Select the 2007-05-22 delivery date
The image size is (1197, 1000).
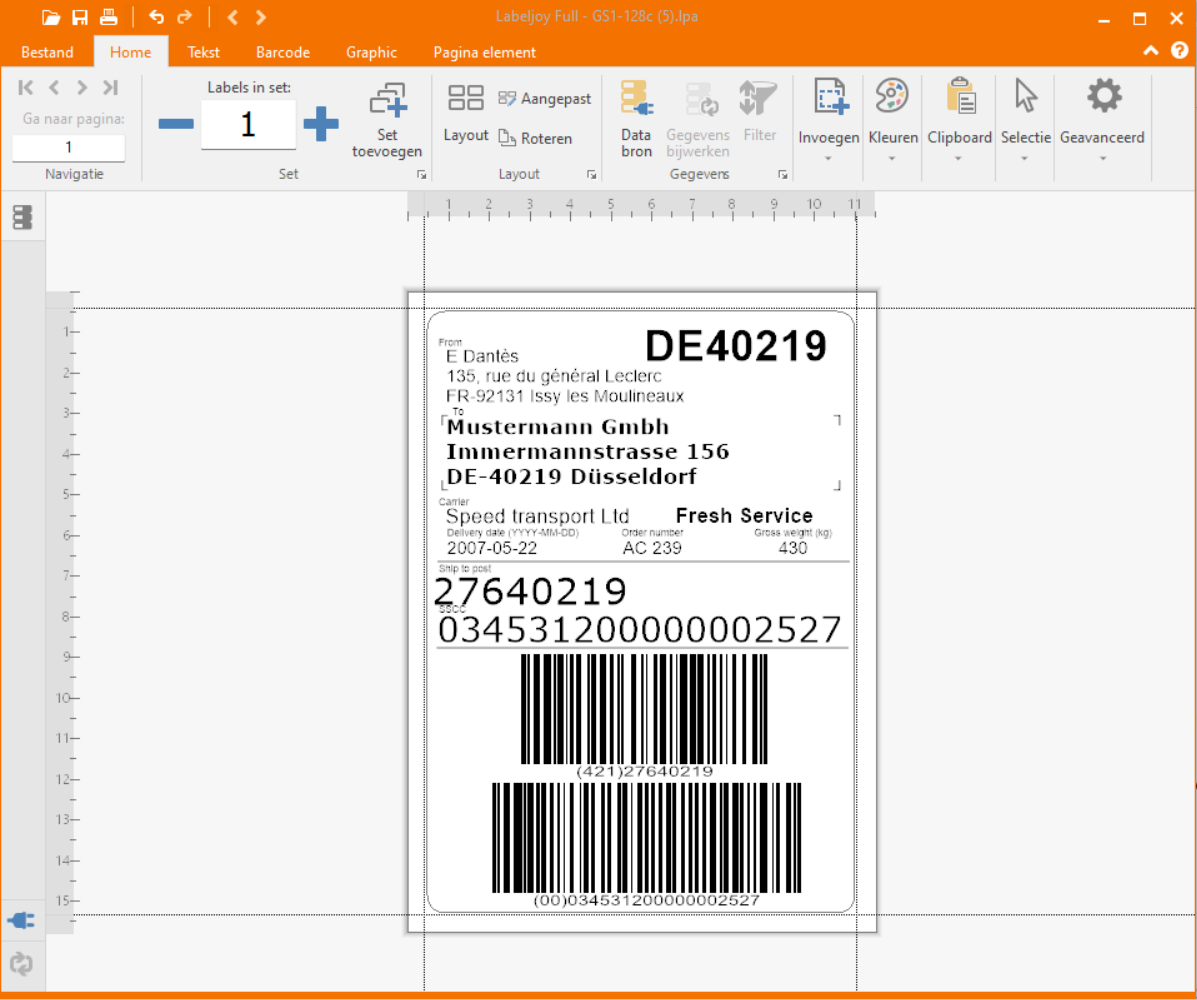coord(492,547)
